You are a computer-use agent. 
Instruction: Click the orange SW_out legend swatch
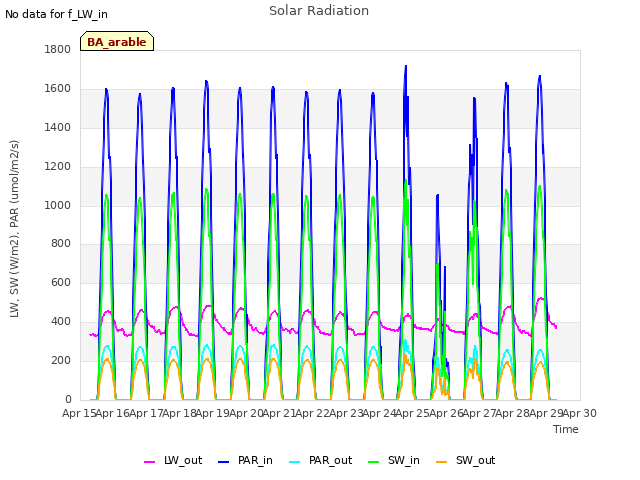(x=442, y=462)
